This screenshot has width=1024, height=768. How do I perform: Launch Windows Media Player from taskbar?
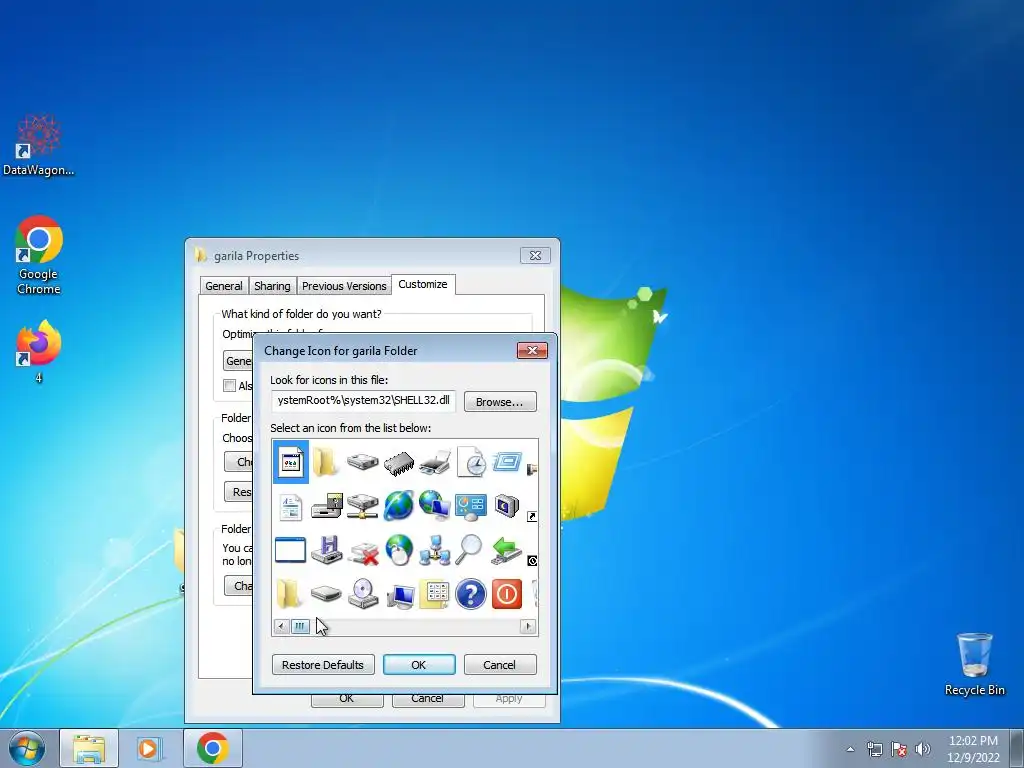tap(149, 748)
